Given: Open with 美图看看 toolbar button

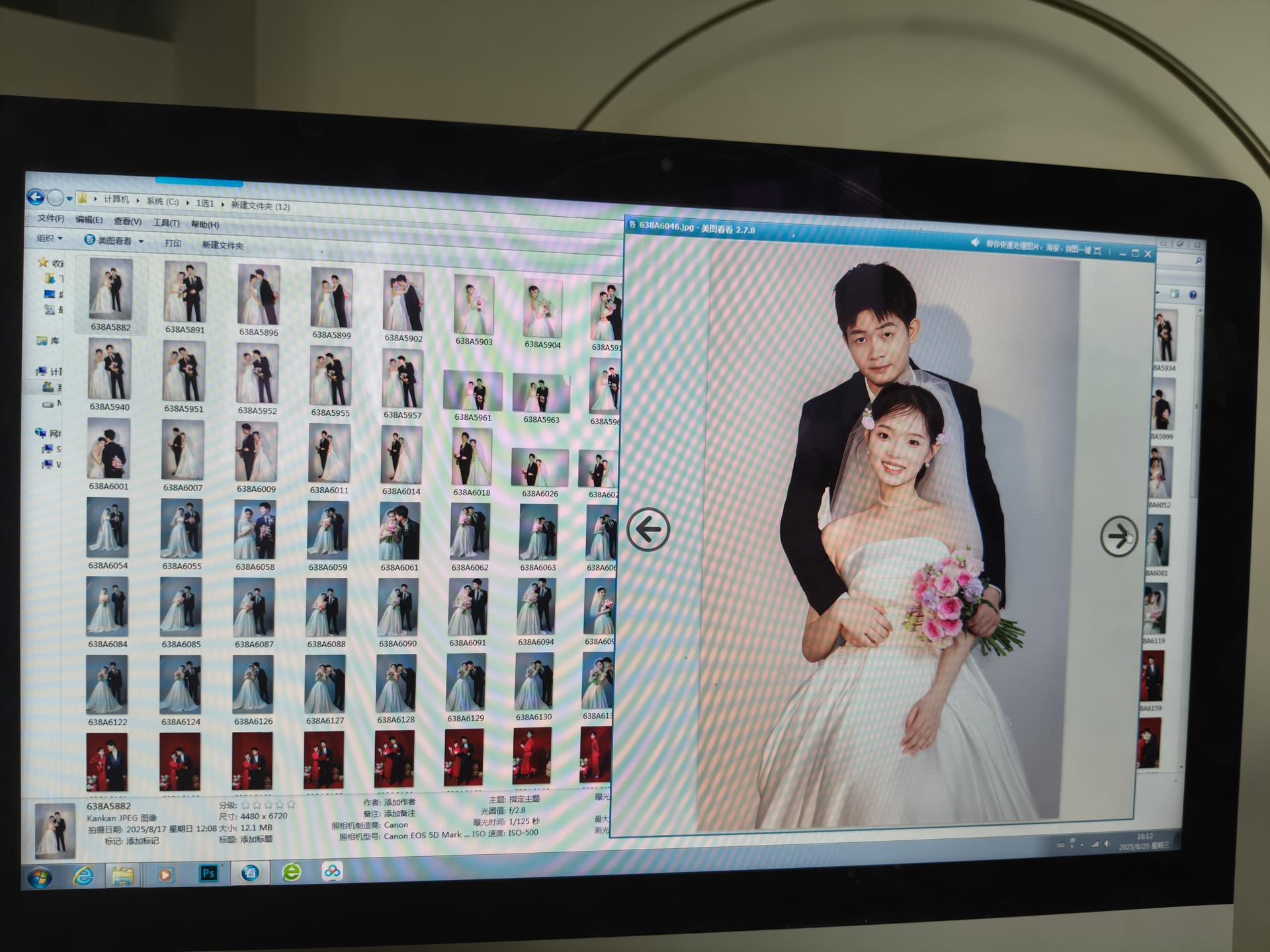Looking at the screenshot, I should [x=108, y=241].
